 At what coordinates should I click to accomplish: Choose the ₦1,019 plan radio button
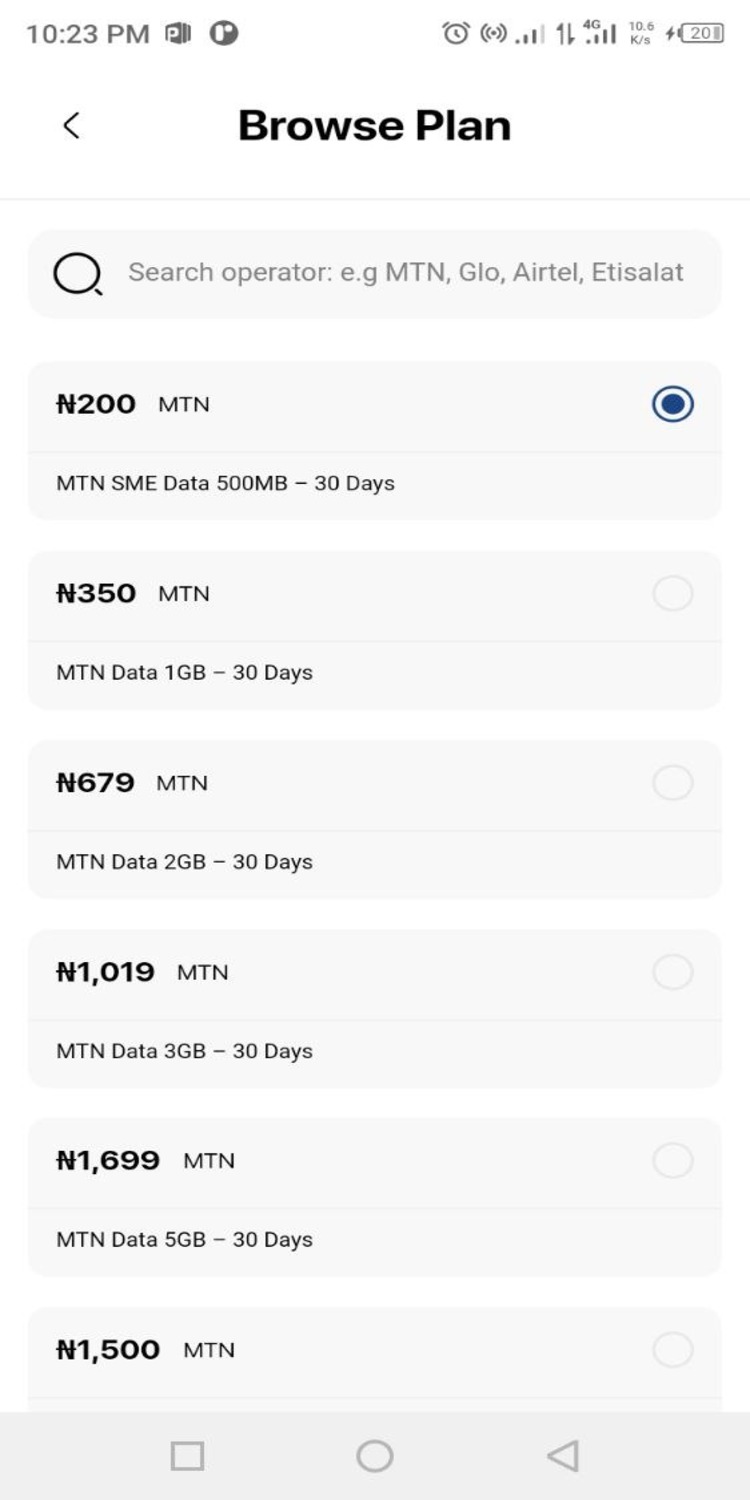[x=672, y=971]
